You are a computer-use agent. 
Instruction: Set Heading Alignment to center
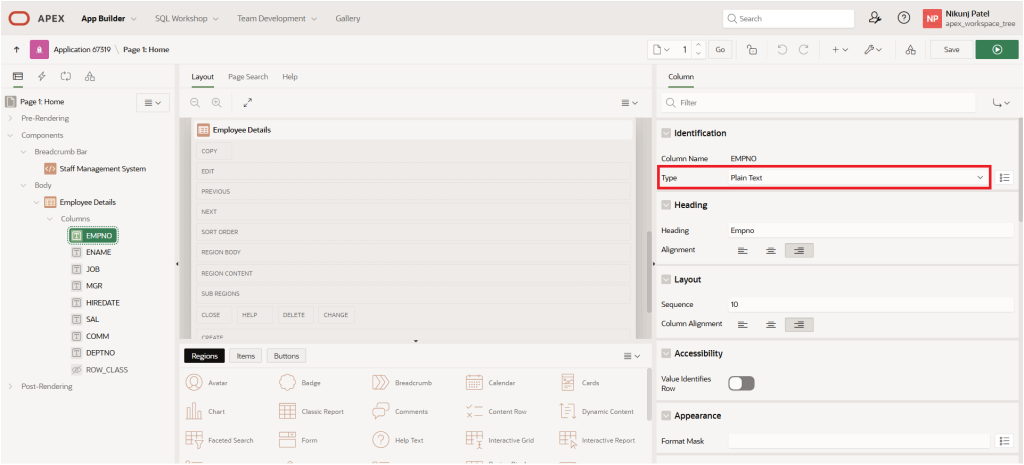(770, 250)
